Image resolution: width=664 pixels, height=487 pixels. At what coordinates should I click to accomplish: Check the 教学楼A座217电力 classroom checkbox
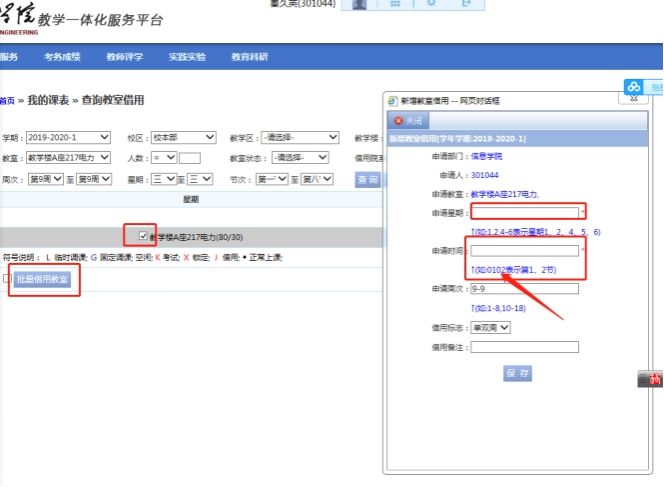pos(143,236)
